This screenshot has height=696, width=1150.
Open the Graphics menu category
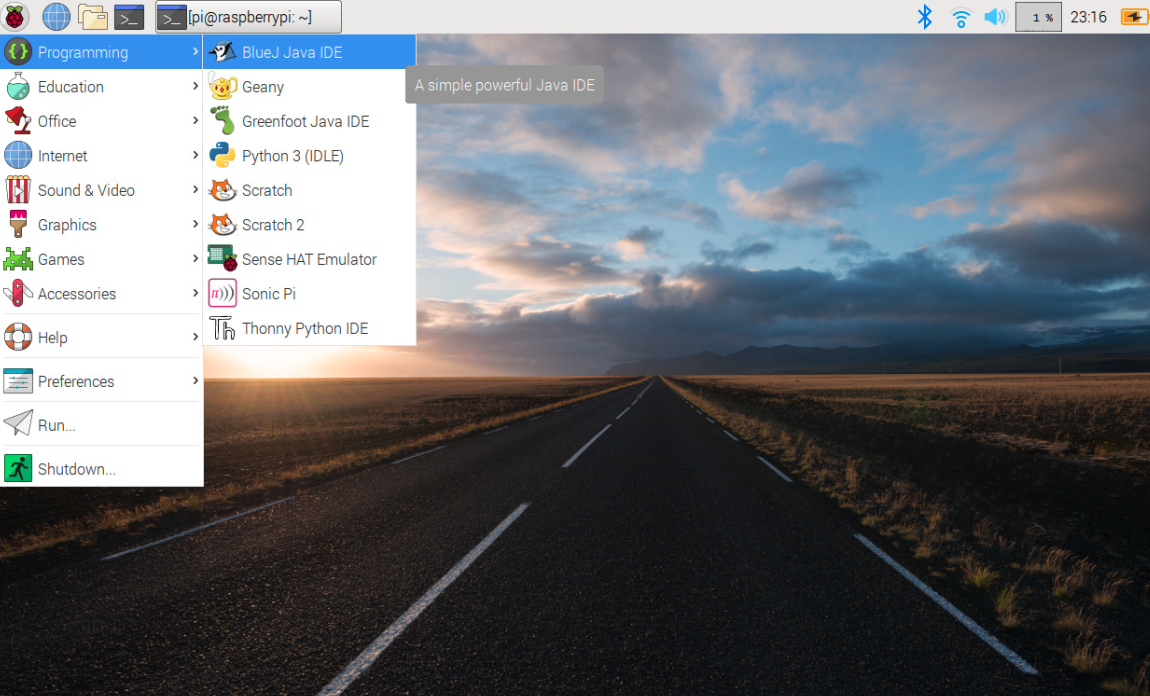(x=102, y=224)
